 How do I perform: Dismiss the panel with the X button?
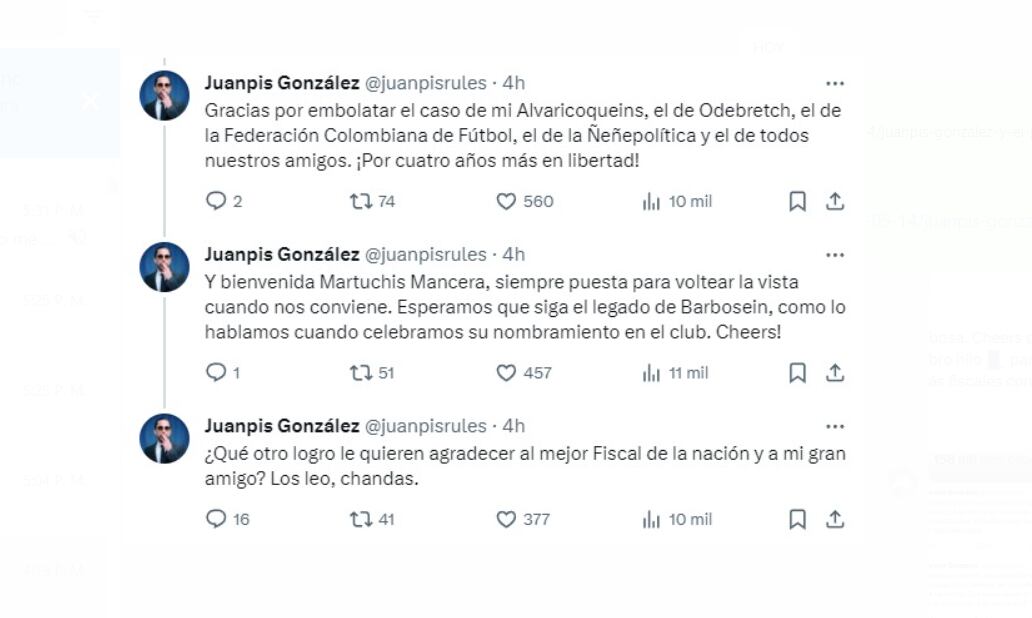pos(91,101)
